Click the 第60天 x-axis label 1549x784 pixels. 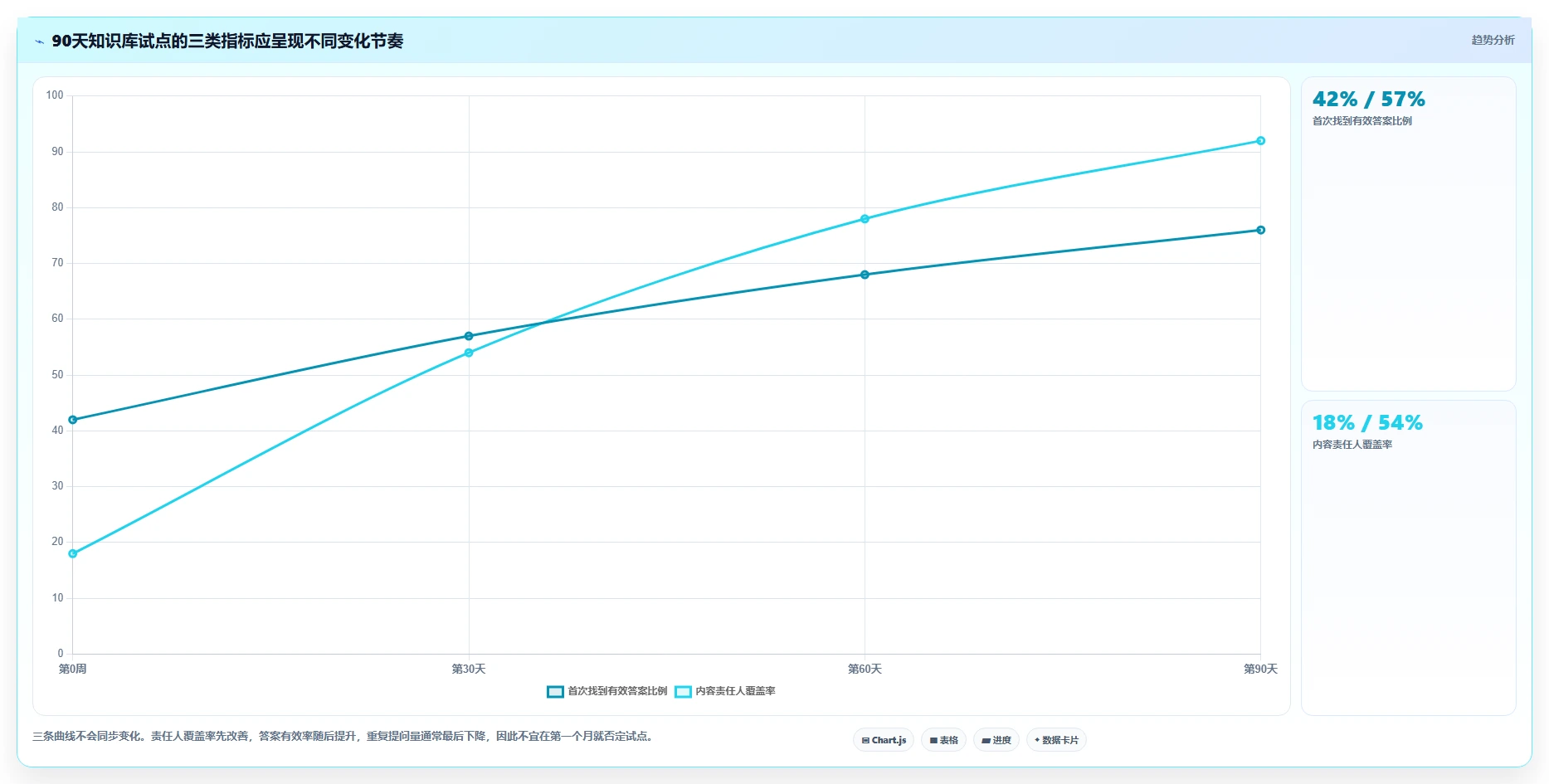pos(865,669)
